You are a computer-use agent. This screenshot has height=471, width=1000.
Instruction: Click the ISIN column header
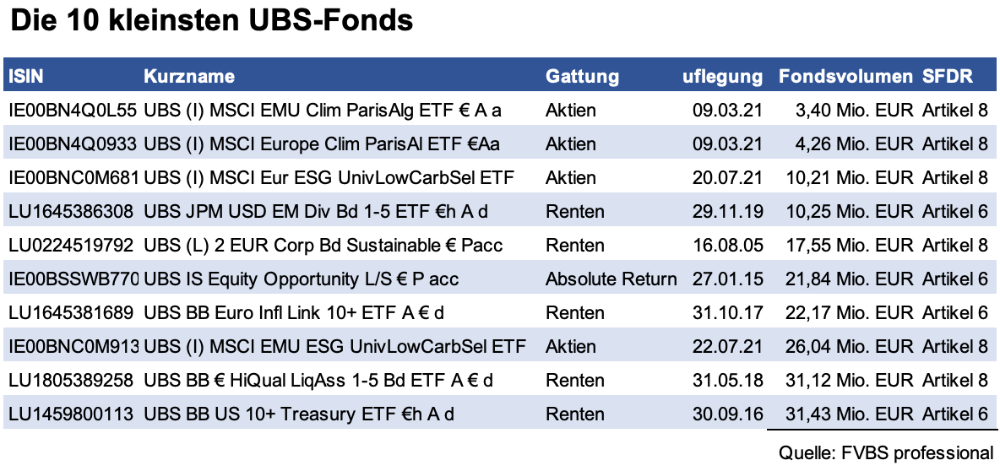(26, 77)
